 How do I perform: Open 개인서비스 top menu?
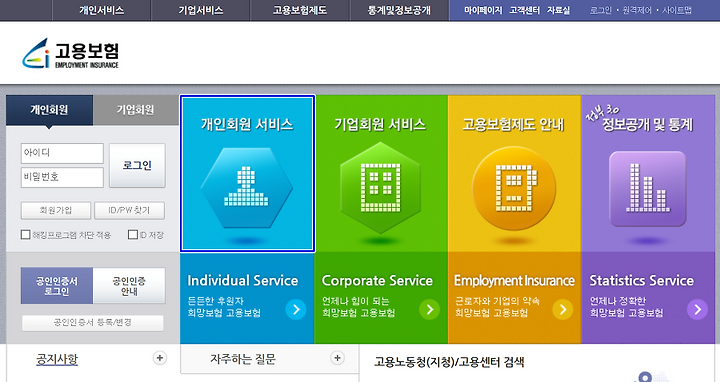click(101, 10)
